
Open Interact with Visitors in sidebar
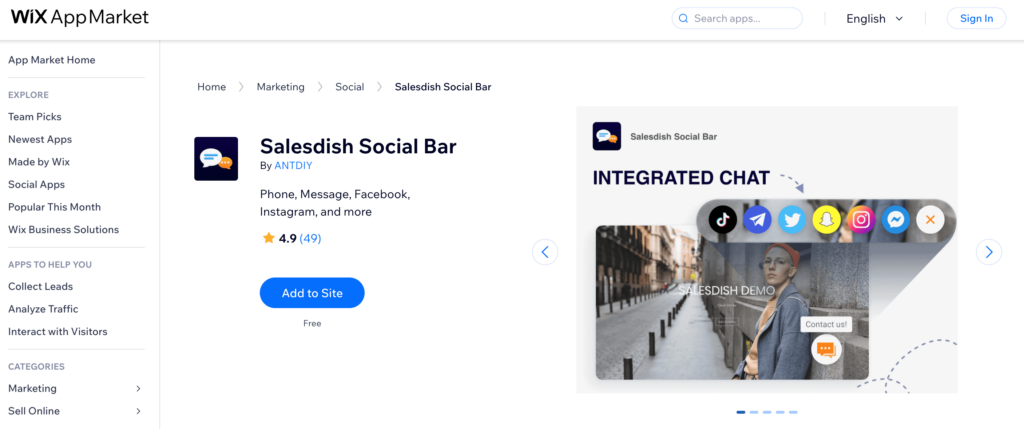57,332
